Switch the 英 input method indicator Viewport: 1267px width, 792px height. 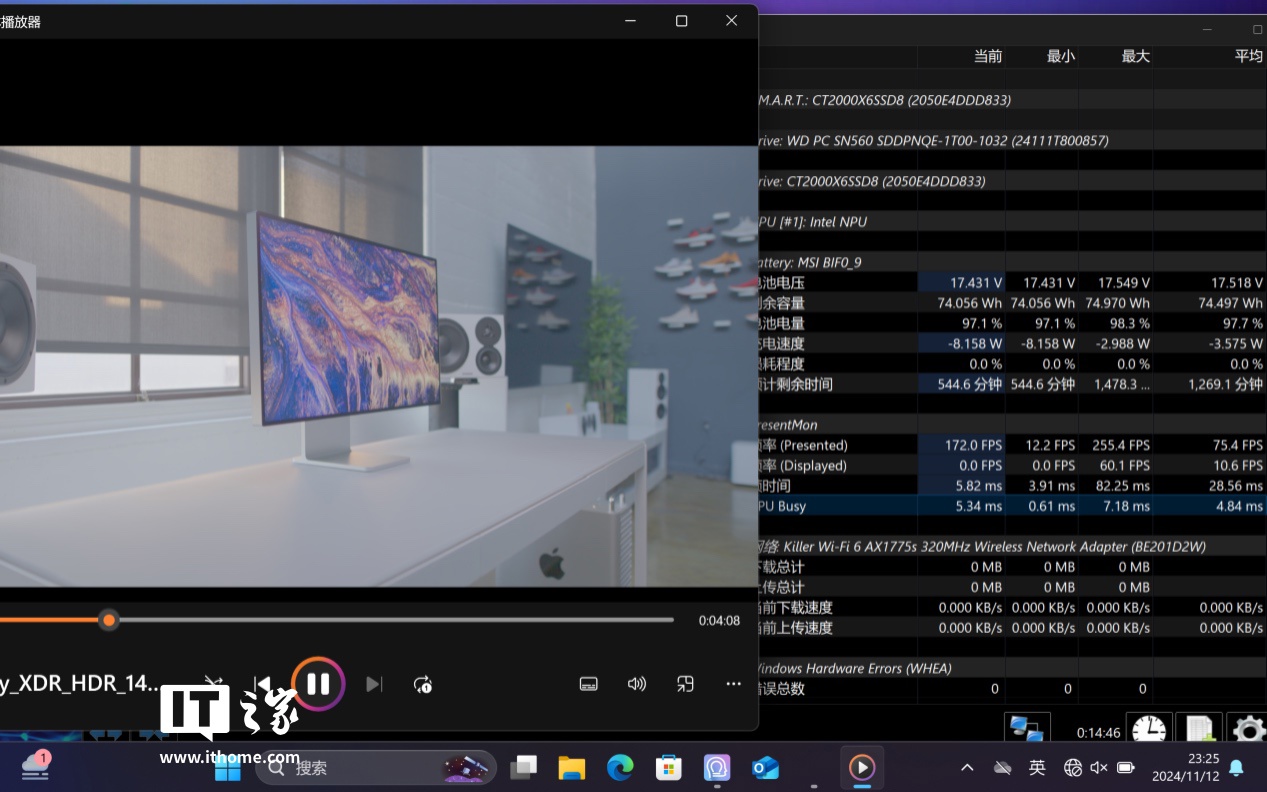(1037, 767)
